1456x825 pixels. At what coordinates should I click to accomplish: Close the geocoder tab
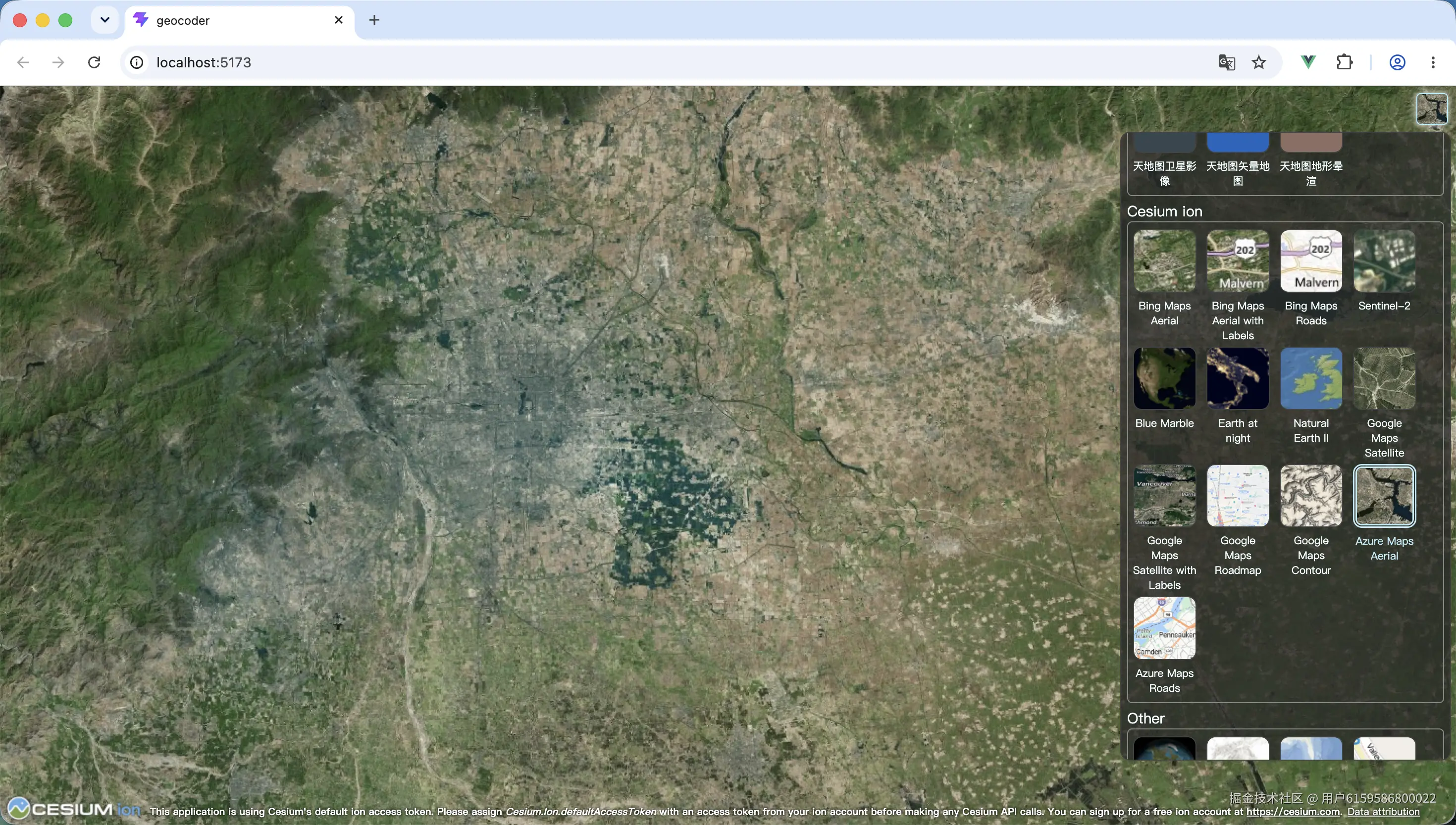(x=339, y=20)
